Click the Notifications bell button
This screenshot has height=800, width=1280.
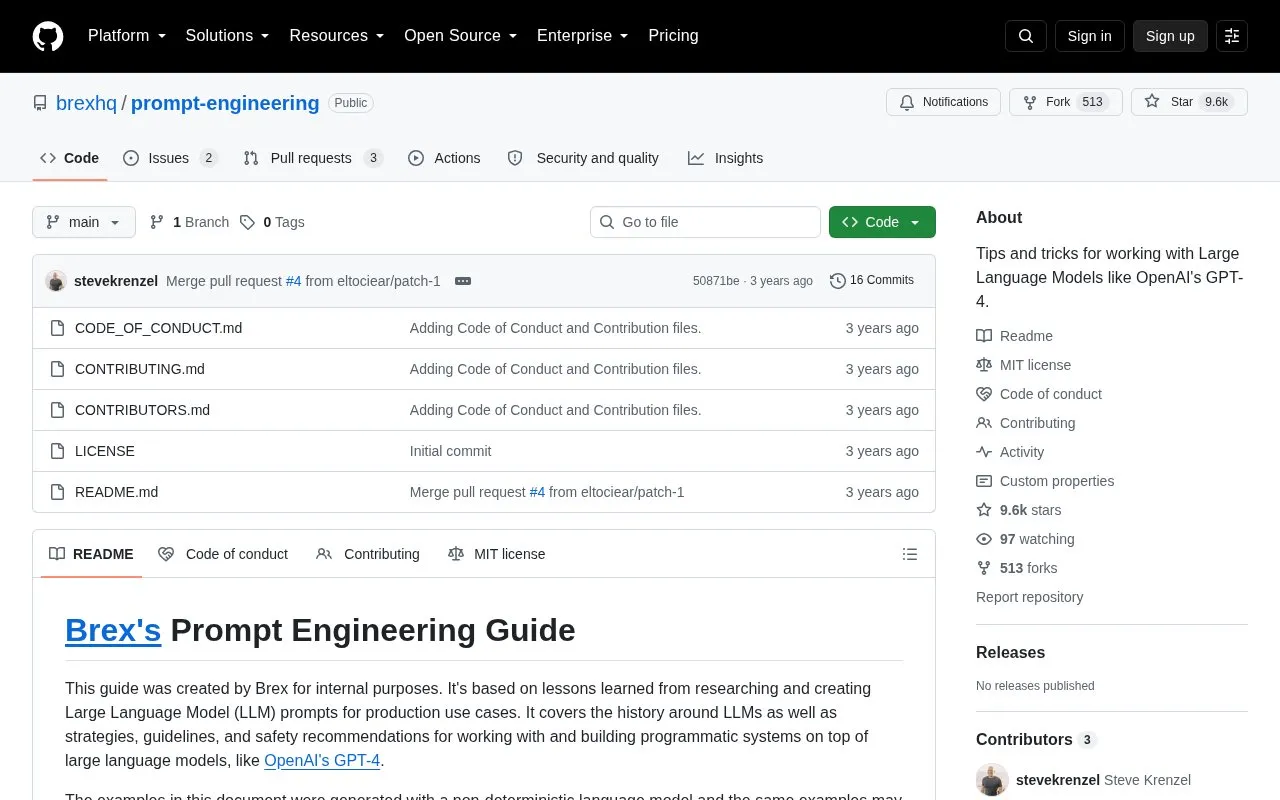[943, 102]
